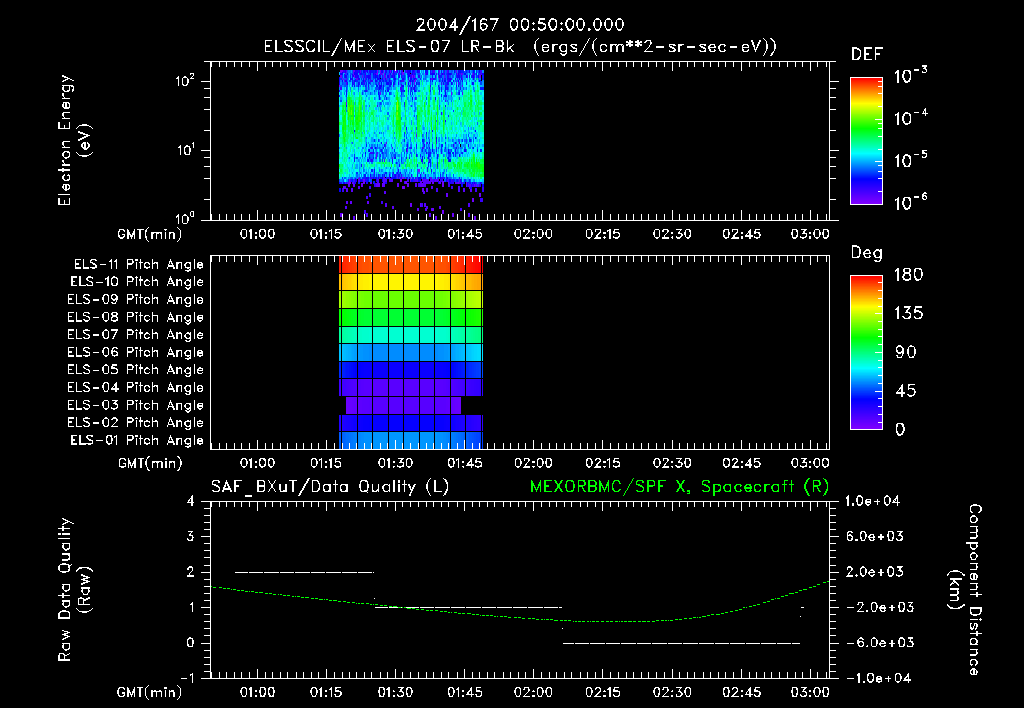Screen dimensions: 1024x708
Task: Click tick value -1 on data quality axis
Action: [187, 678]
